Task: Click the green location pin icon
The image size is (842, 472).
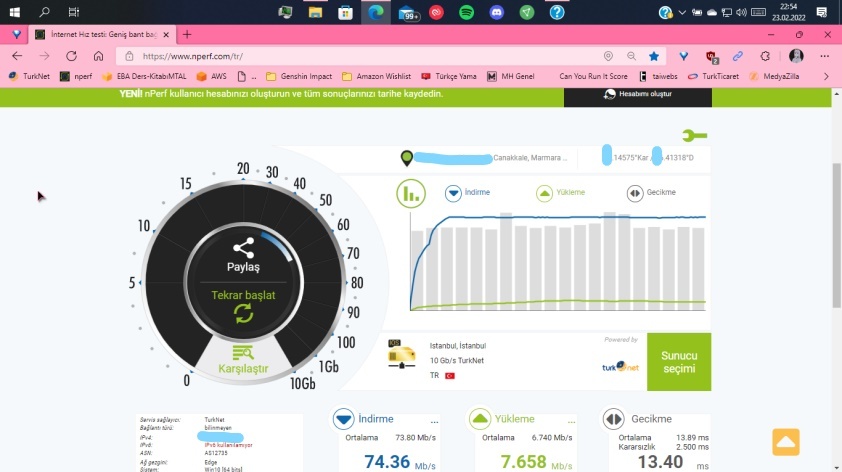Action: pyautogui.click(x=406, y=158)
